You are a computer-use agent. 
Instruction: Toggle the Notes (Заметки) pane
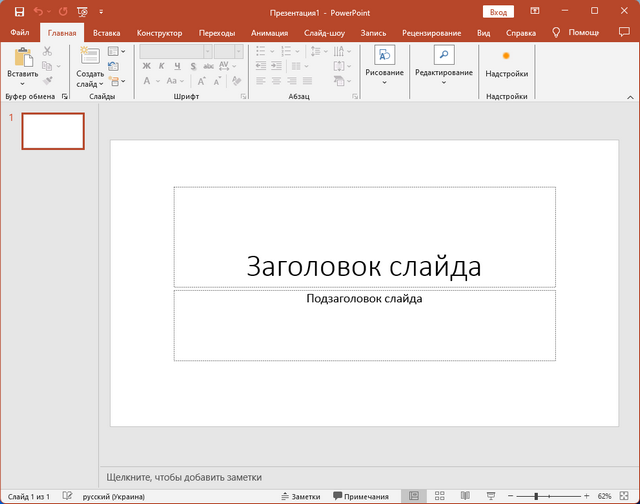[300, 496]
